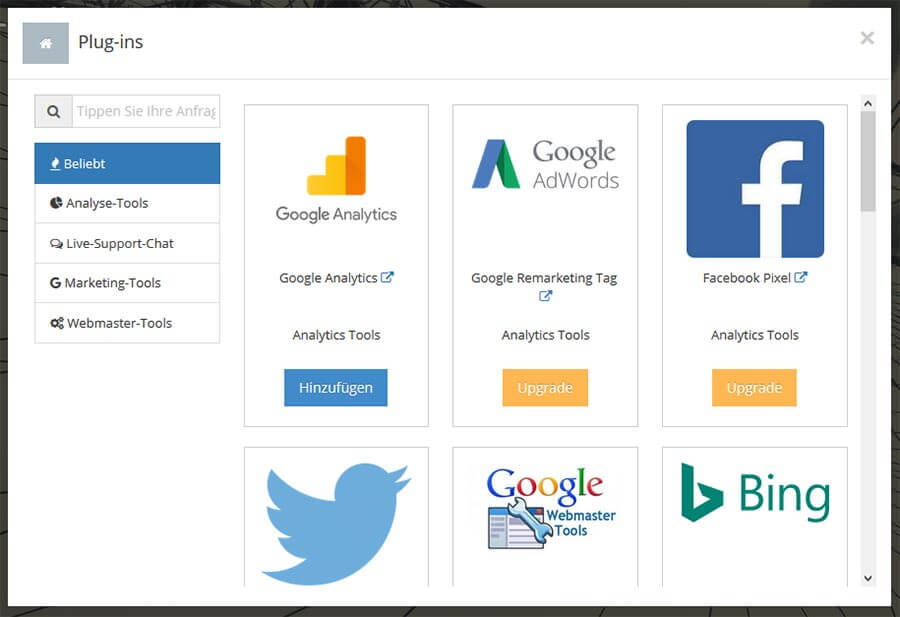
Task: Open Google Remarketing Tag external link icon
Action: (x=545, y=296)
